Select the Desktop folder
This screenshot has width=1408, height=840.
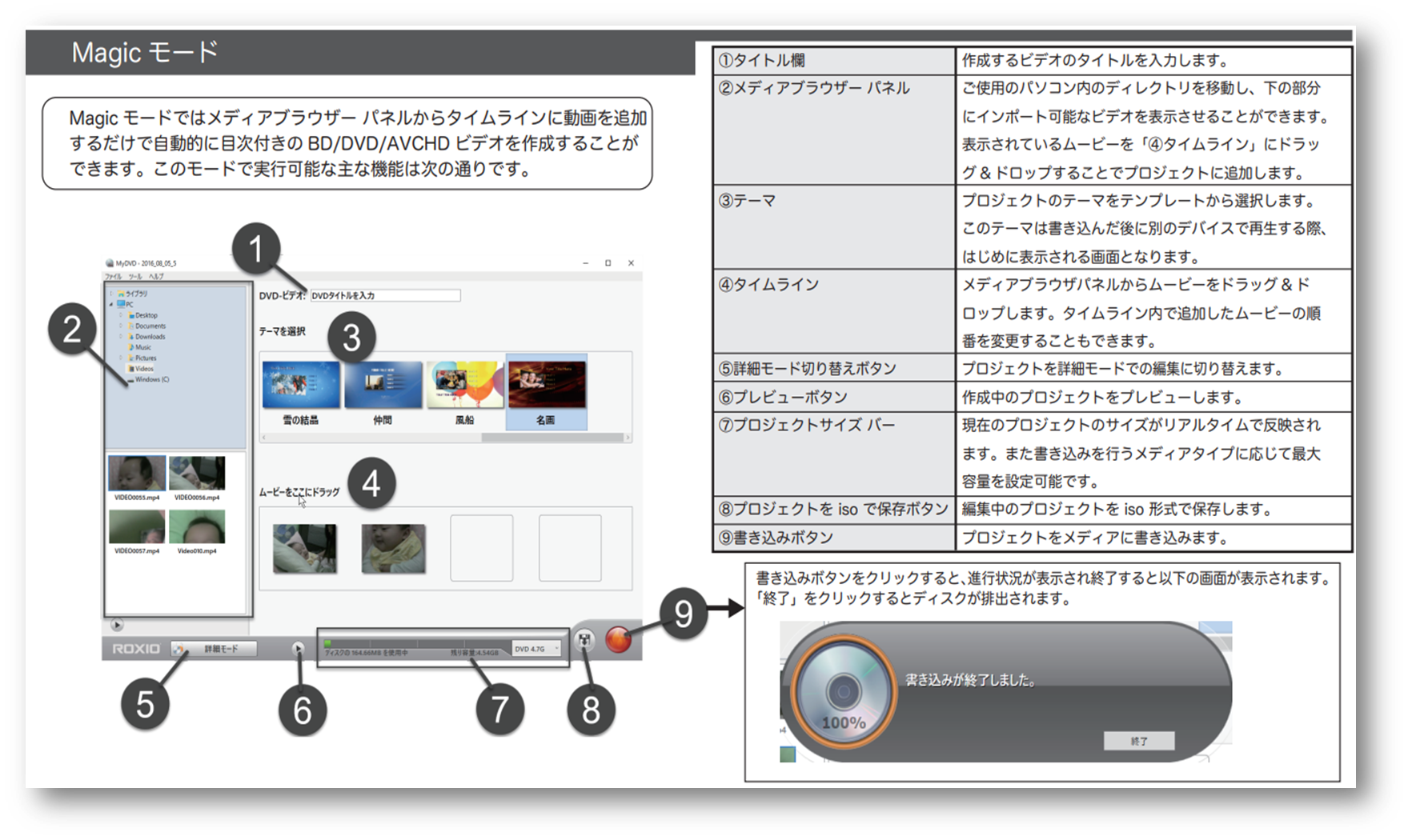(x=142, y=315)
